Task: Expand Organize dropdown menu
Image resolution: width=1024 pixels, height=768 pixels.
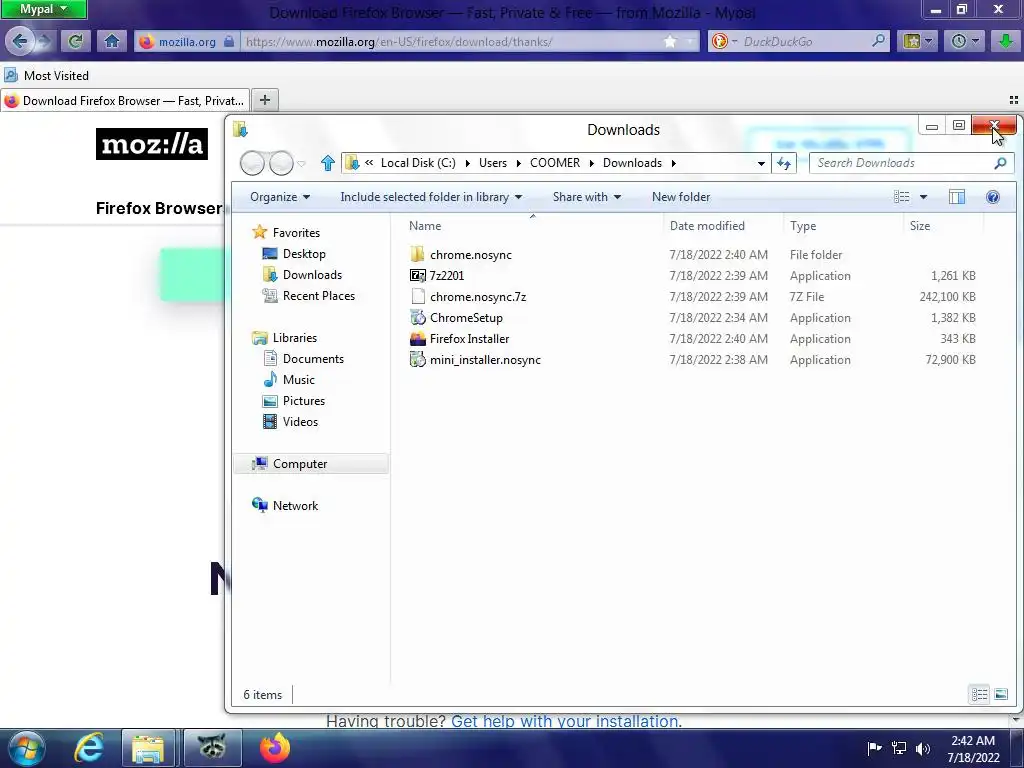Action: point(280,197)
